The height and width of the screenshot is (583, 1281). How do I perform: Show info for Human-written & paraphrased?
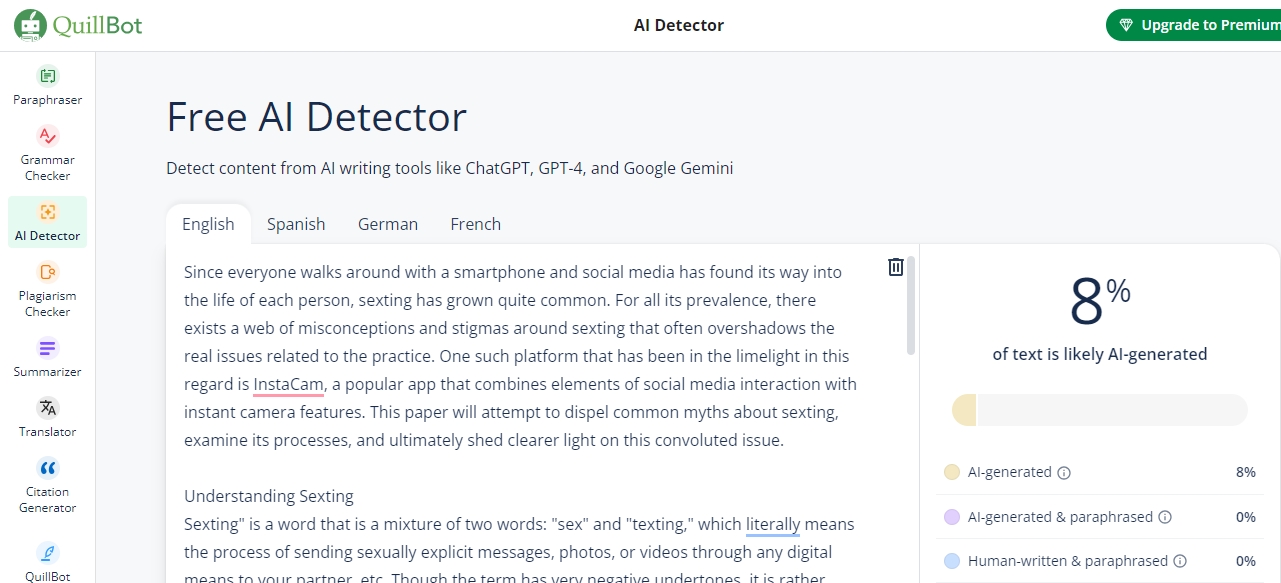pos(1180,561)
